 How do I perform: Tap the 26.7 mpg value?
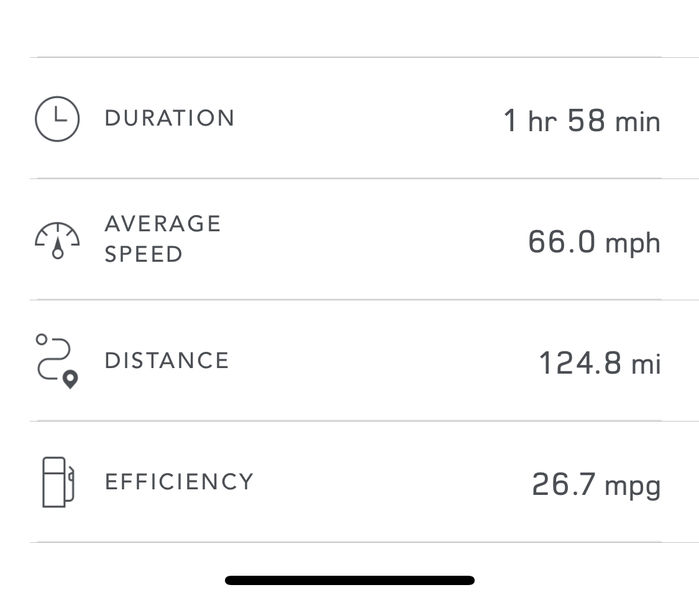pyautogui.click(x=596, y=485)
